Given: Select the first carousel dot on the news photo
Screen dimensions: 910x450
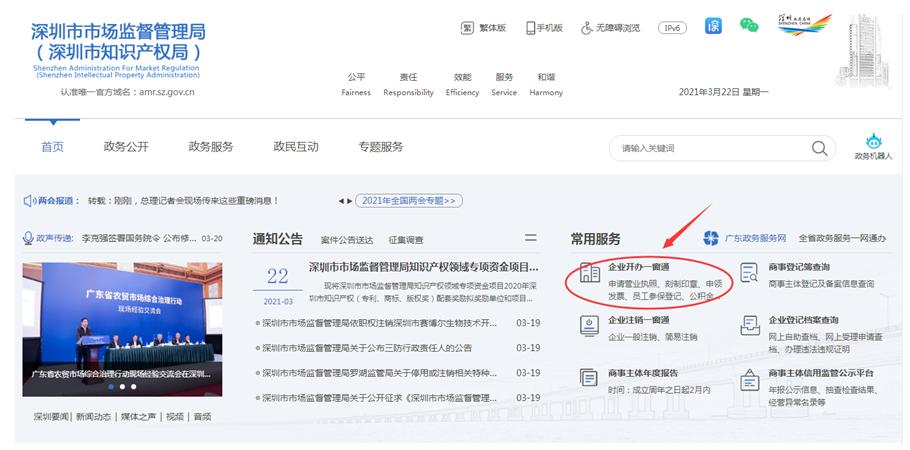Looking at the screenshot, I should pyautogui.click(x=110, y=387).
